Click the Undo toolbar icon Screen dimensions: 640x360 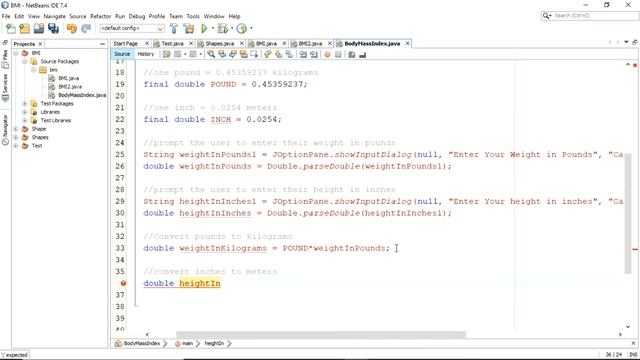coord(72,29)
